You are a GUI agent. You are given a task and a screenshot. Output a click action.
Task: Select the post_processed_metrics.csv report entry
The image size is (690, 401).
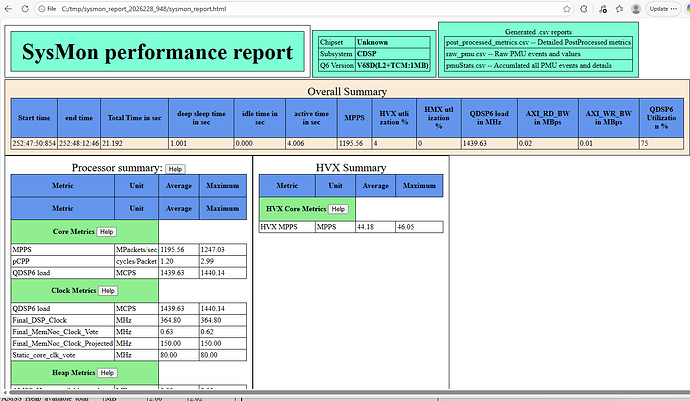[x=539, y=43]
